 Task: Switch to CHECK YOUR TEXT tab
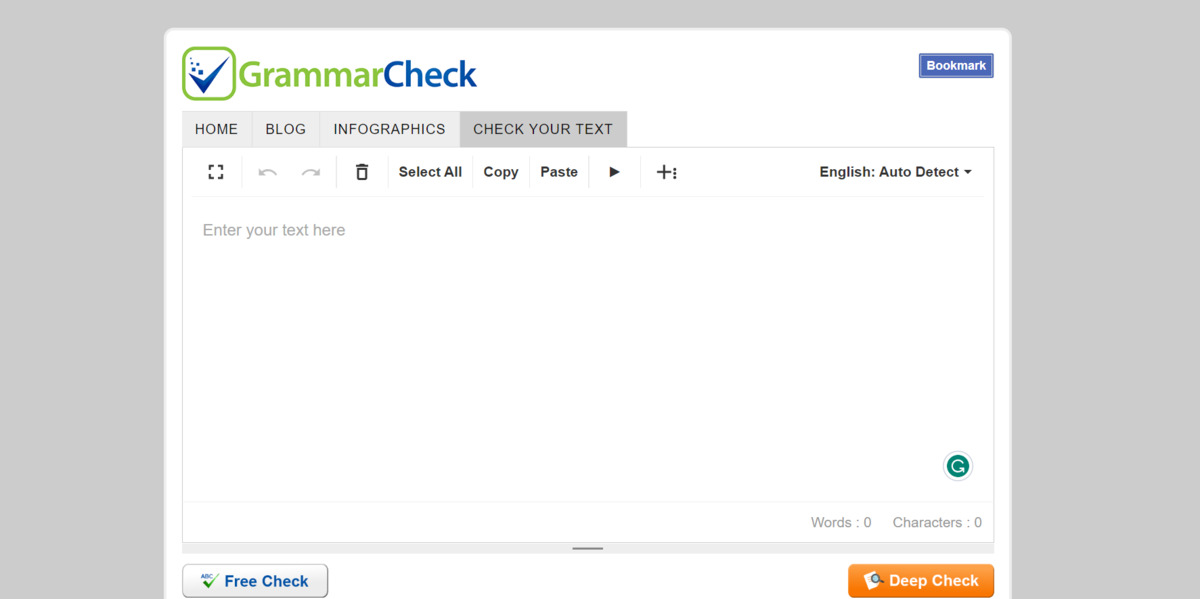(543, 129)
